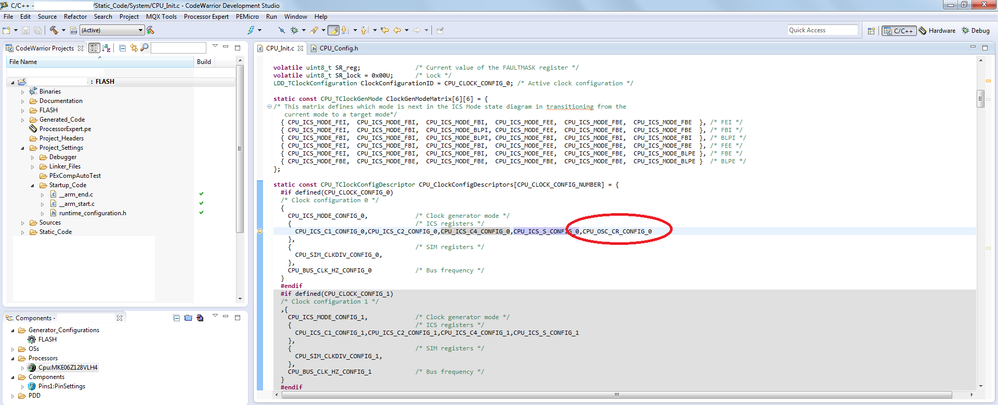This screenshot has width=998, height=405.
Task: Collapse the Project_Settings folder
Action: coord(22,148)
